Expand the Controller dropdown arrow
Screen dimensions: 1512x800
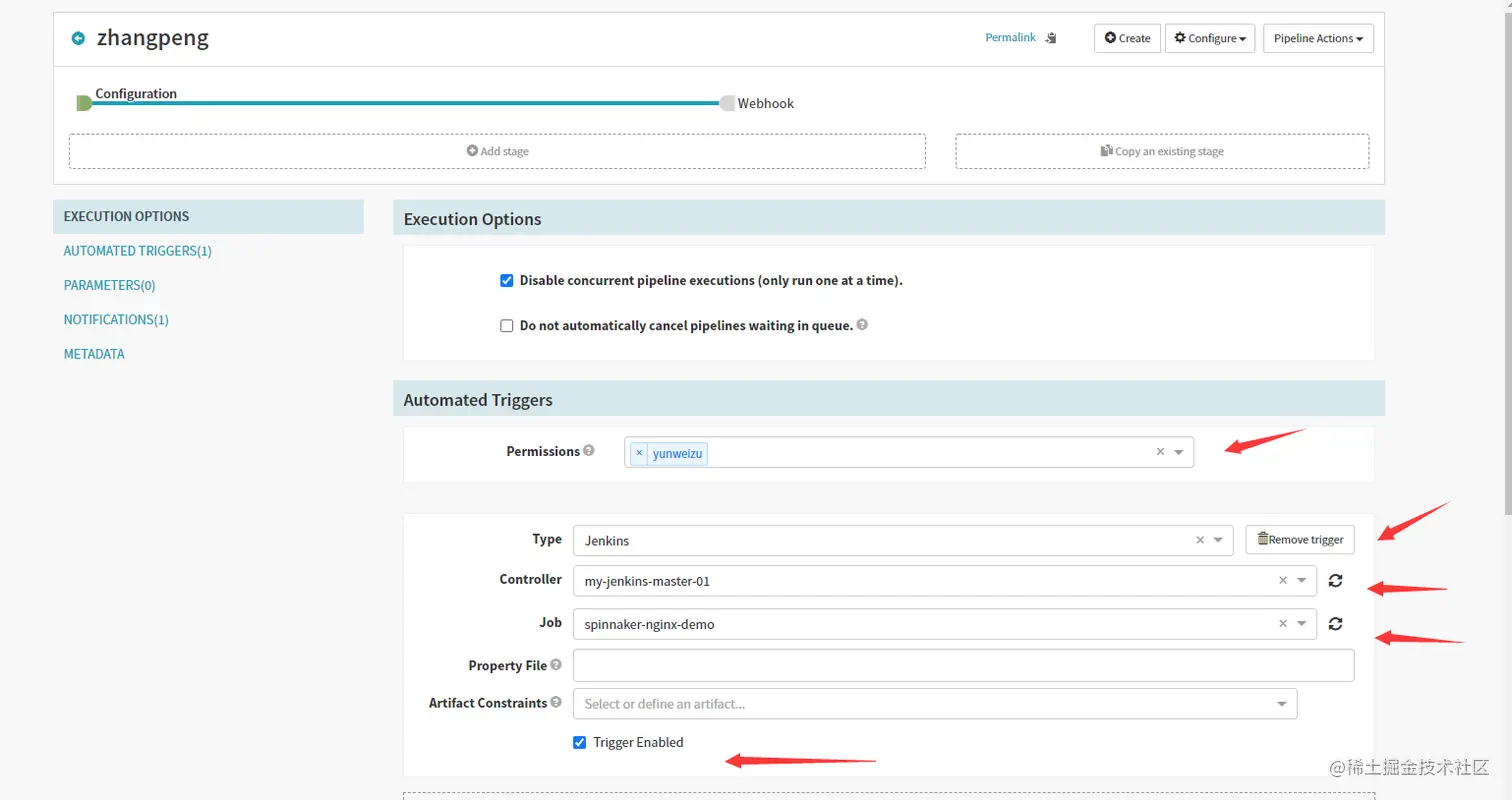tap(1301, 580)
